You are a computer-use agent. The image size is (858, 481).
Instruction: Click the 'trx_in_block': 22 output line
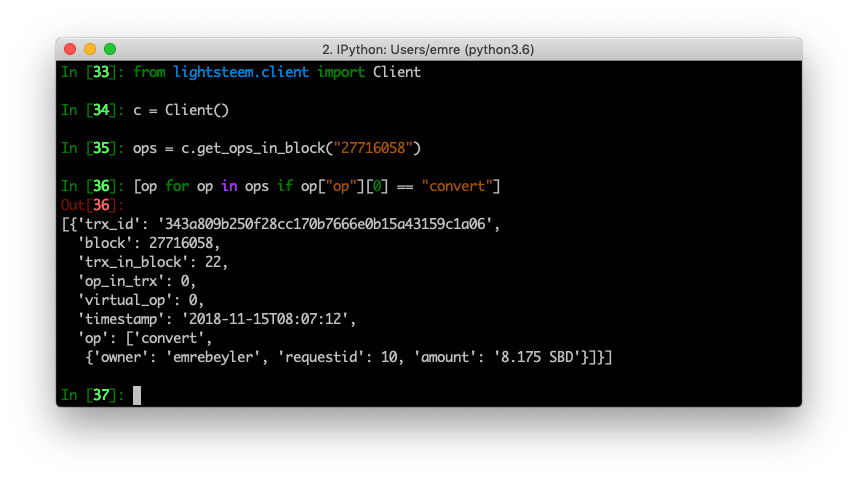(152, 262)
